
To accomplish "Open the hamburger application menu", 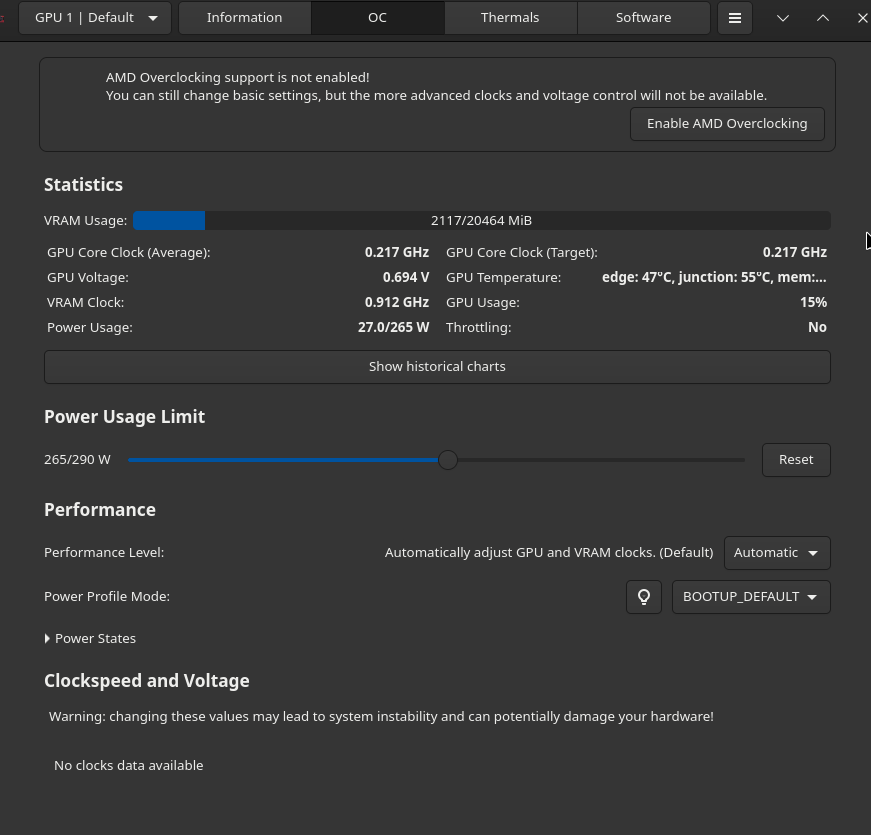I will coord(734,18).
